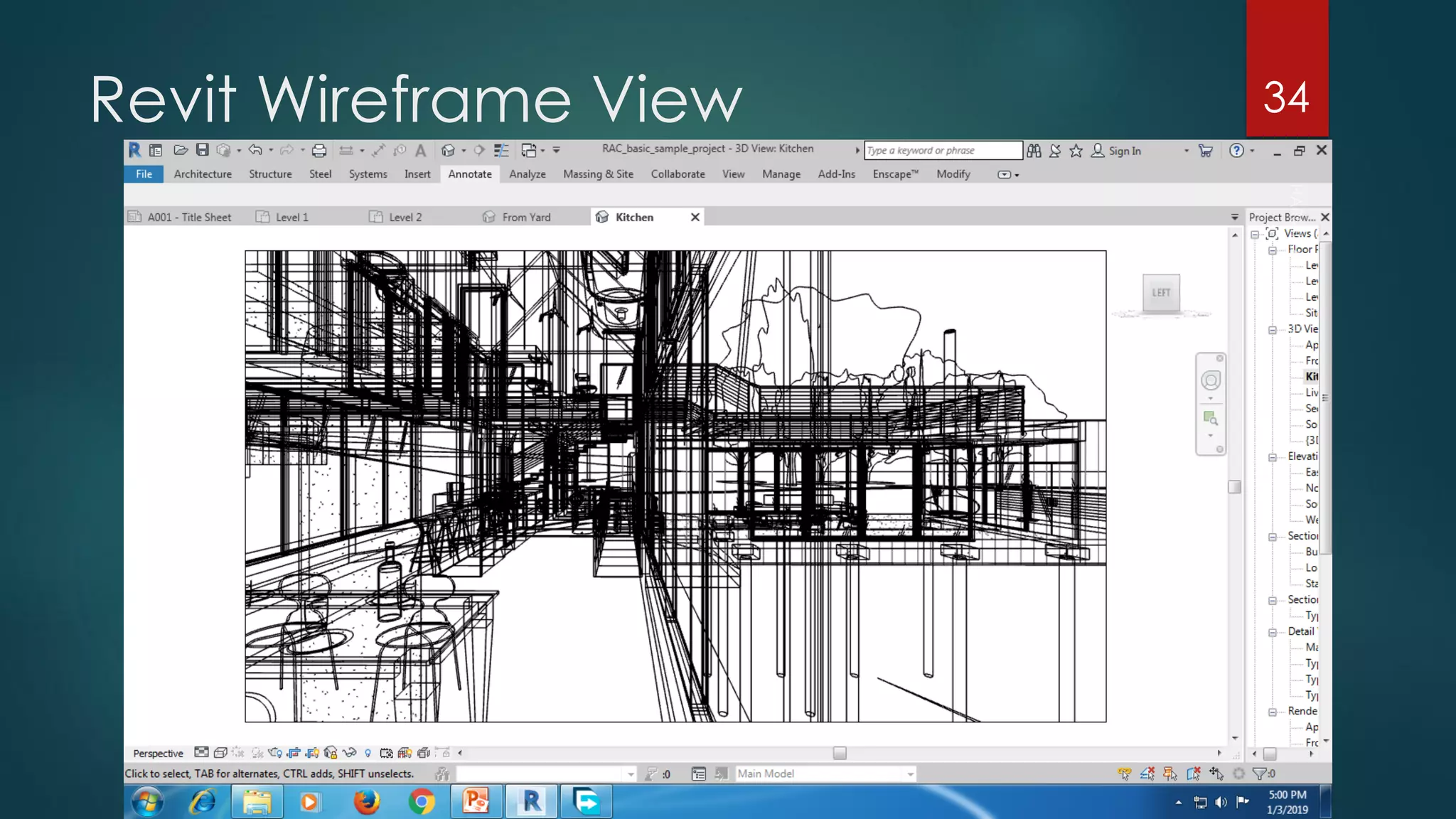Toggle Drag Elements on Selection
The height and width of the screenshot is (819, 1456).
pos(1216,773)
